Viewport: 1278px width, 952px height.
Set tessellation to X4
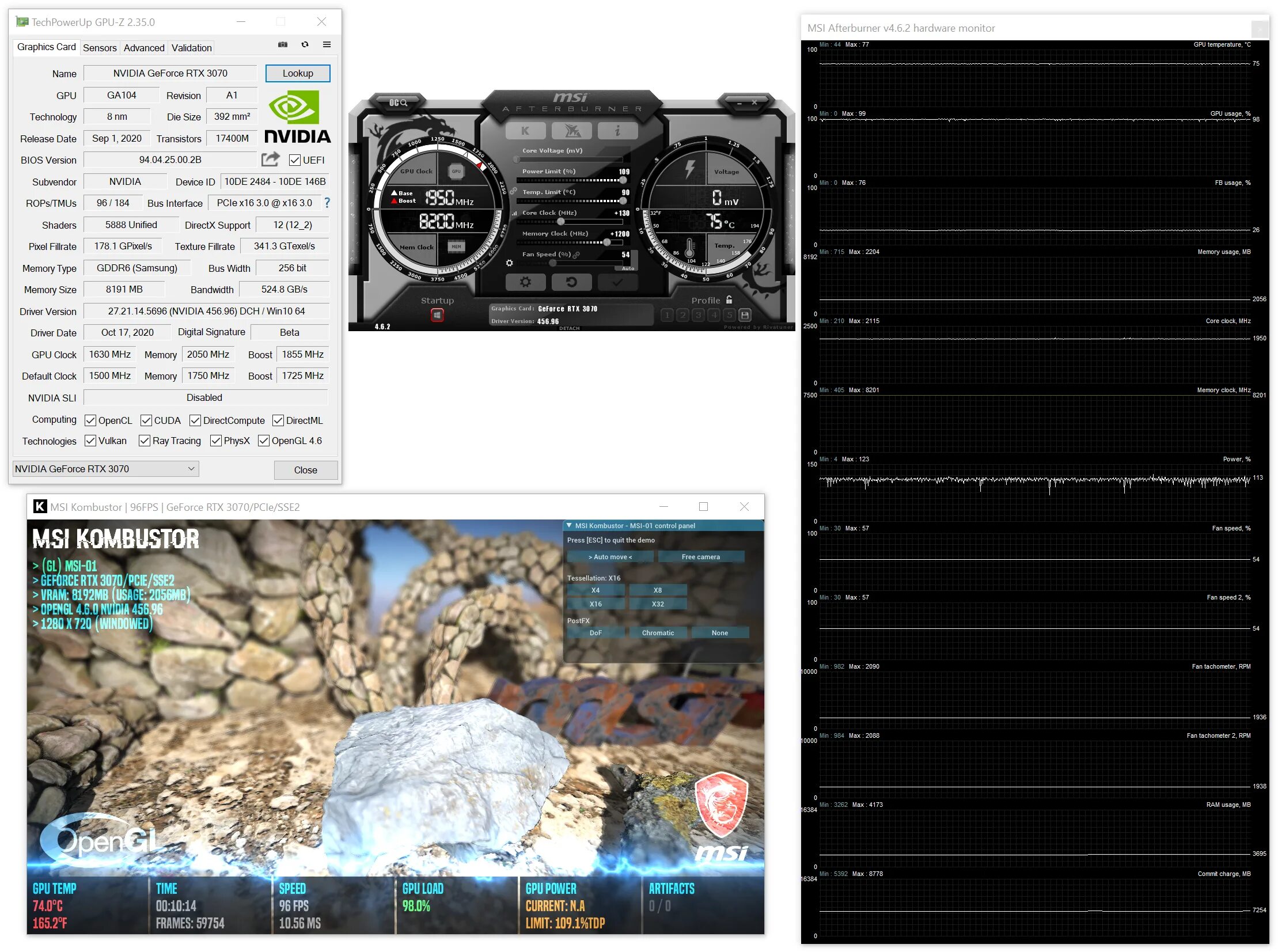(x=596, y=591)
